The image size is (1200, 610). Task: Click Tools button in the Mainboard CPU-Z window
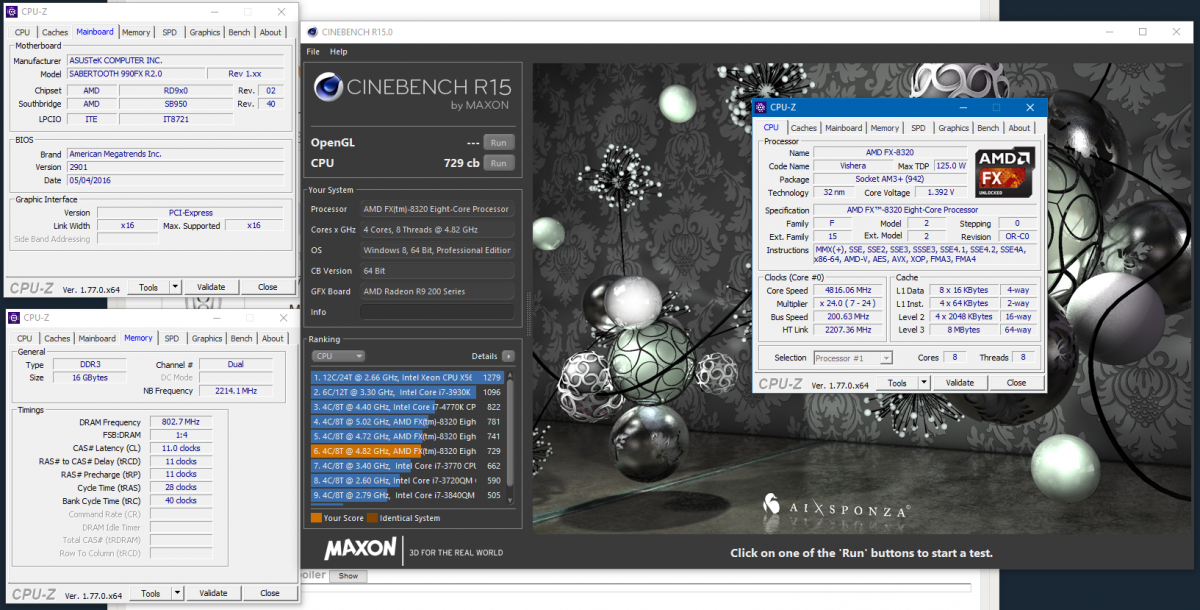tap(149, 287)
